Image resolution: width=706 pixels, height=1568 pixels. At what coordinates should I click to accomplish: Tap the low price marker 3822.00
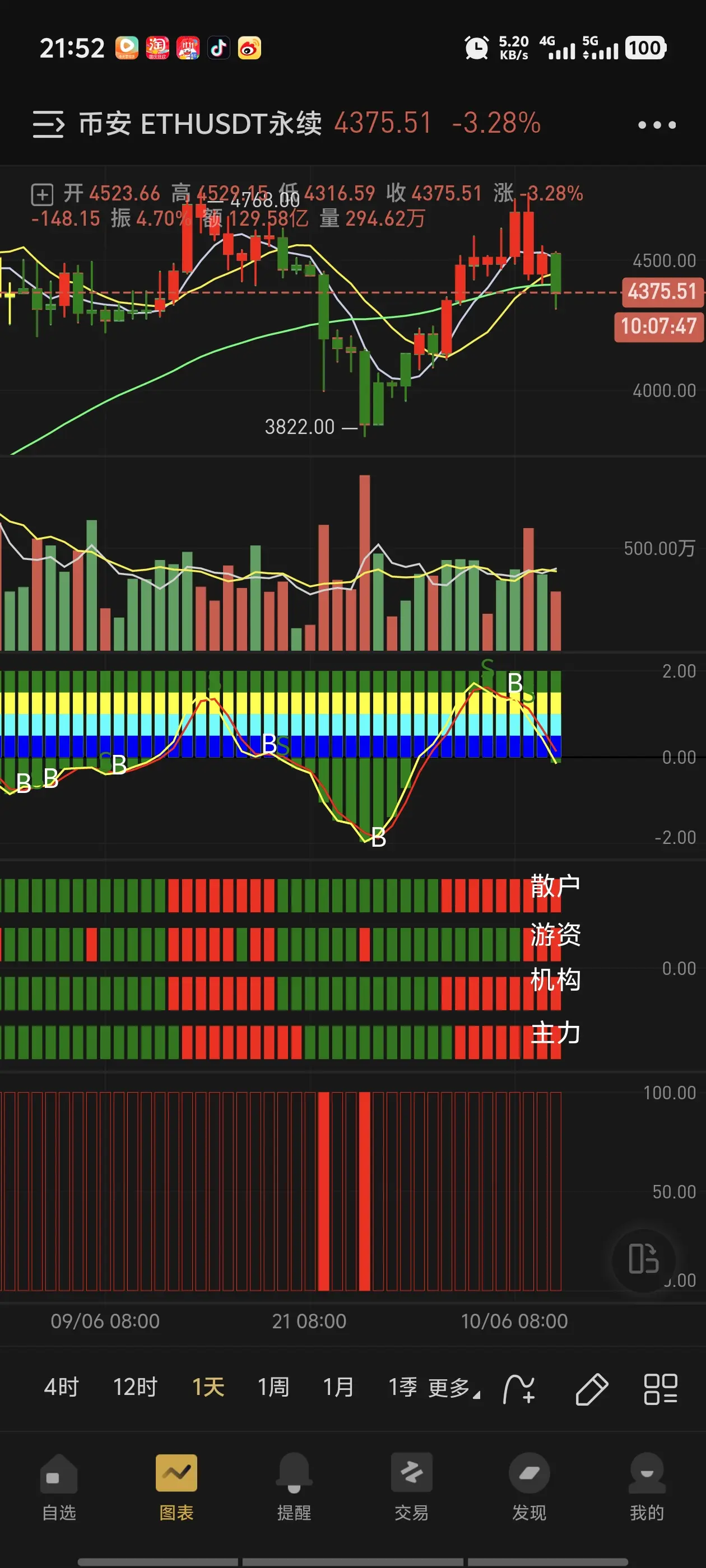[x=300, y=427]
